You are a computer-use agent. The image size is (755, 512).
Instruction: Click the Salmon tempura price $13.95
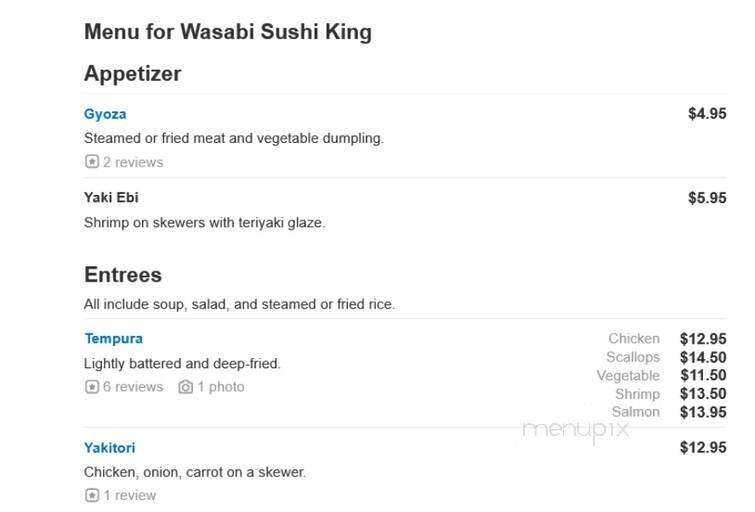702,412
